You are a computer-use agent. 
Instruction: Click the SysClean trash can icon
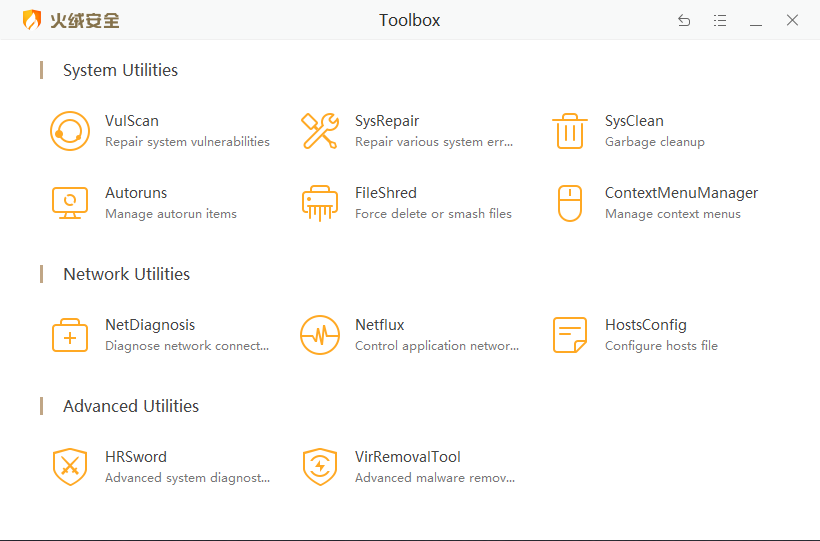(x=570, y=131)
